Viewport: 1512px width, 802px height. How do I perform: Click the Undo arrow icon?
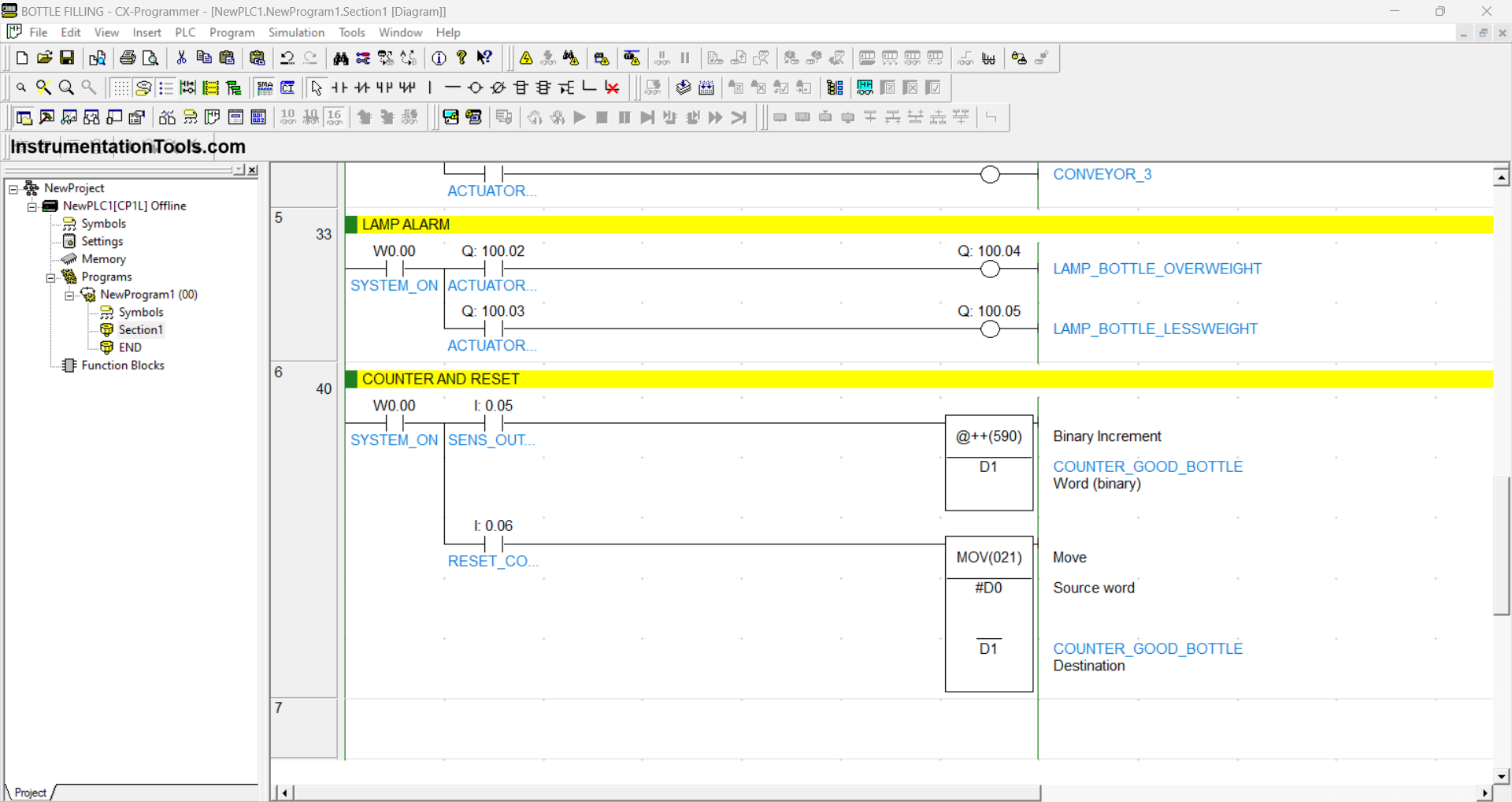point(287,58)
